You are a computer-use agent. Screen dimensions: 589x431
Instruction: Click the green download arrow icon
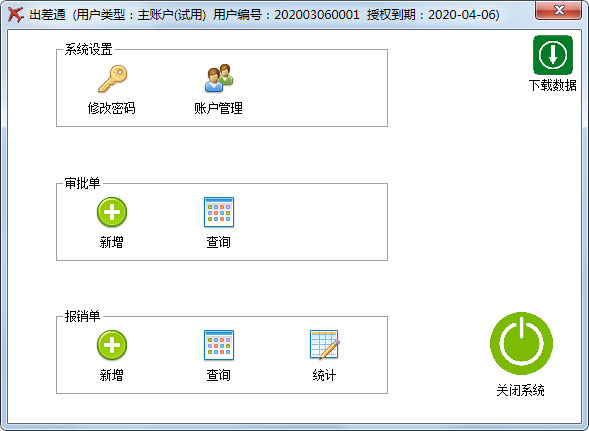[x=553, y=55]
